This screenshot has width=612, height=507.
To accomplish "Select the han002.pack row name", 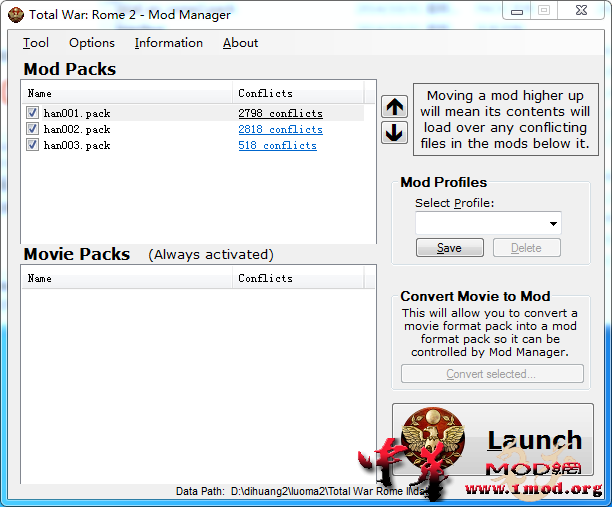I will (77, 130).
